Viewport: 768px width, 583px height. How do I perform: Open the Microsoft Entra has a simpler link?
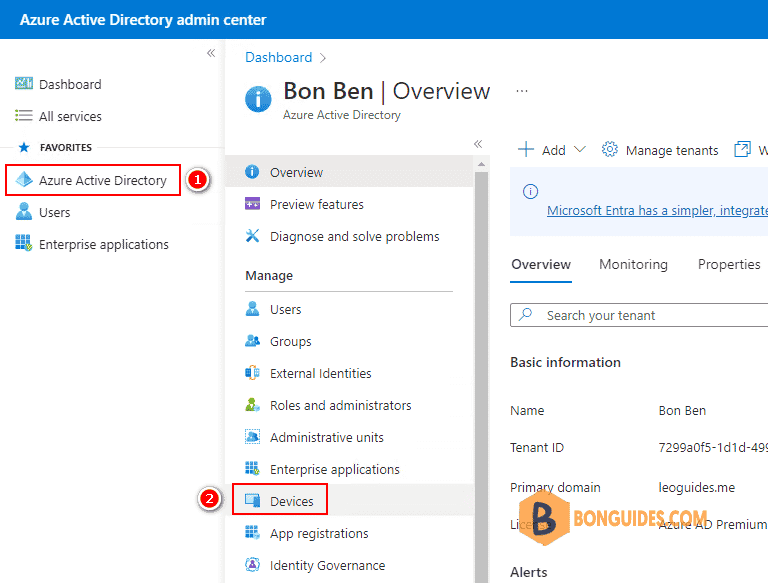[x=657, y=211]
